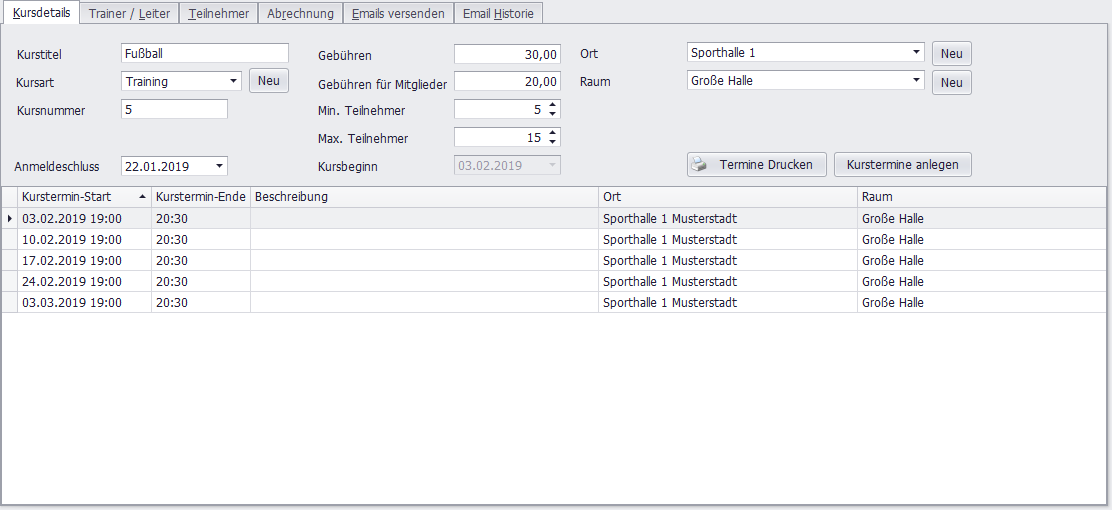Click Große Halle cell in 17.02.2019 row
1112x510 pixels.
click(982, 260)
